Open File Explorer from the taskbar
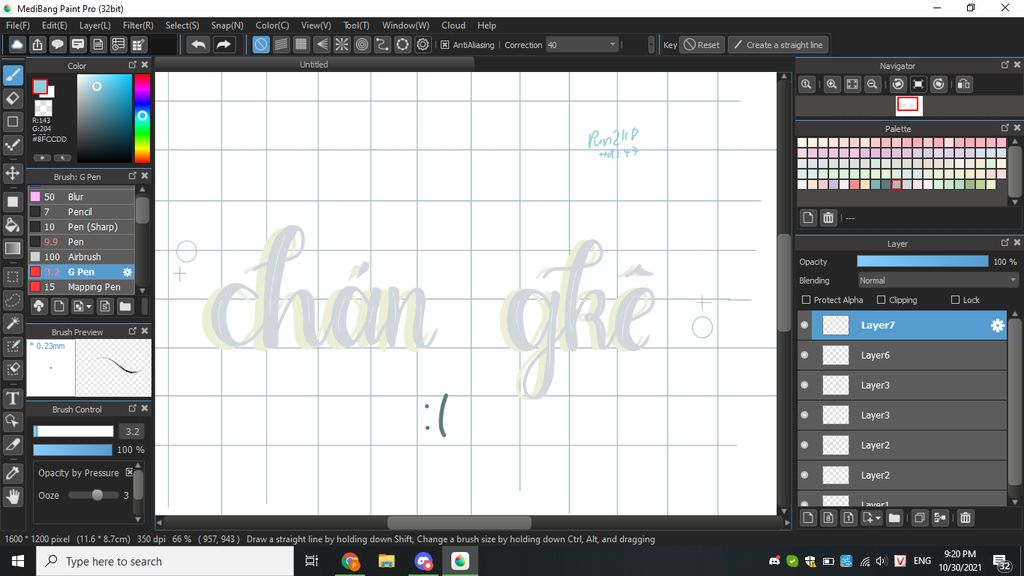Screen dimensions: 1024x576 pyautogui.click(x=387, y=561)
